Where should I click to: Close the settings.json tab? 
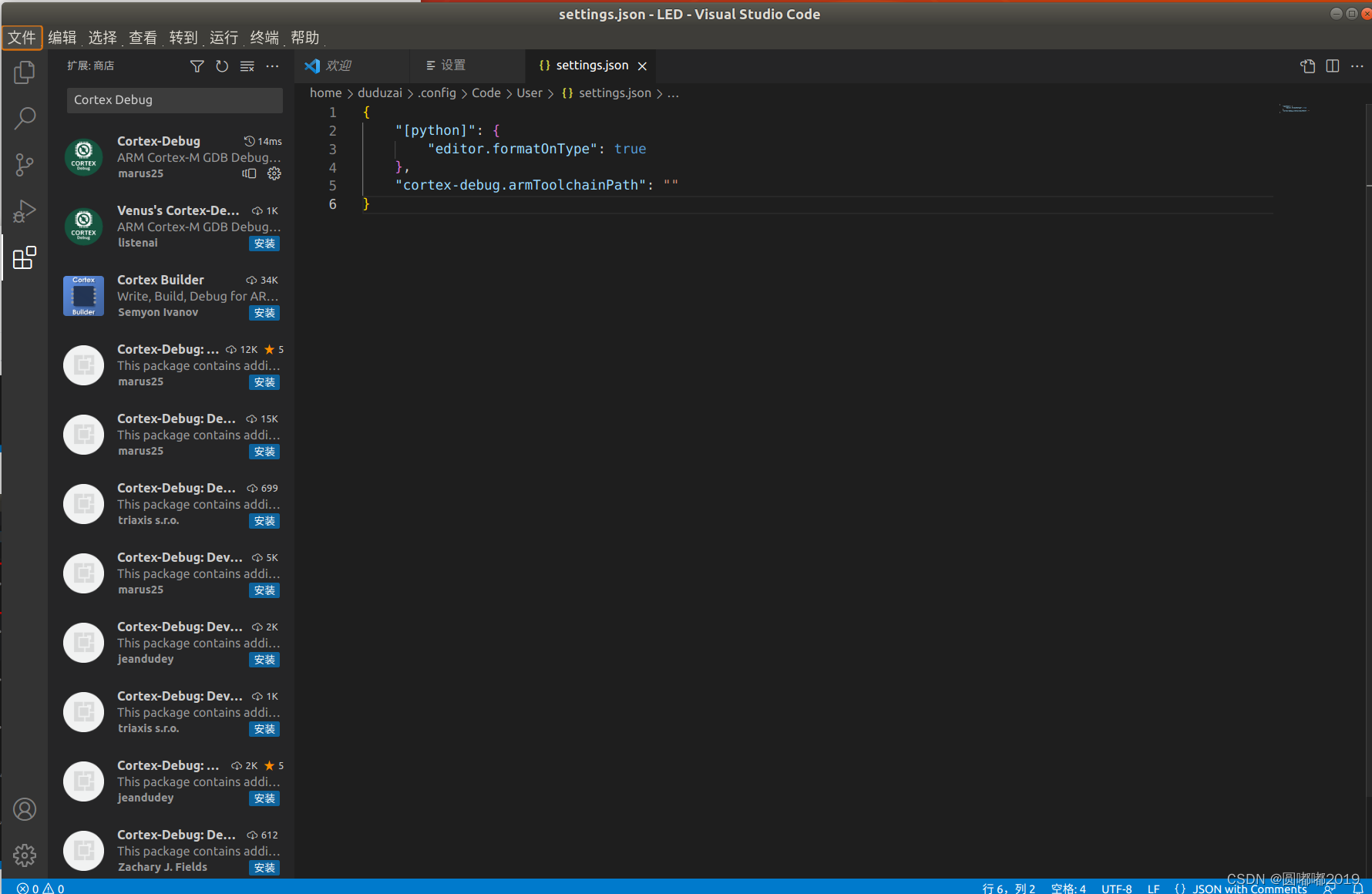tap(642, 66)
